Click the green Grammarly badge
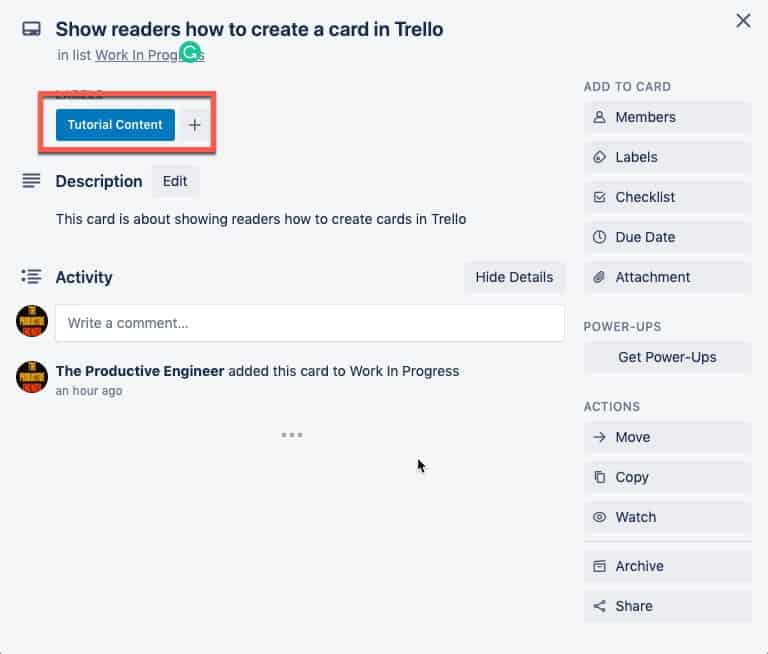 (190, 52)
